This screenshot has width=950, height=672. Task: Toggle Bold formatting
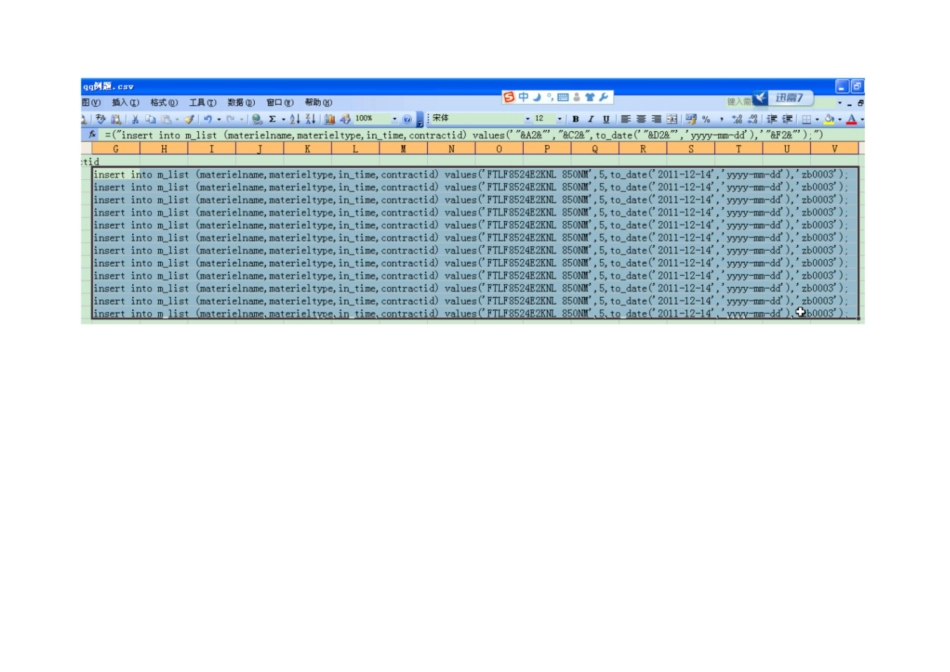(x=576, y=119)
